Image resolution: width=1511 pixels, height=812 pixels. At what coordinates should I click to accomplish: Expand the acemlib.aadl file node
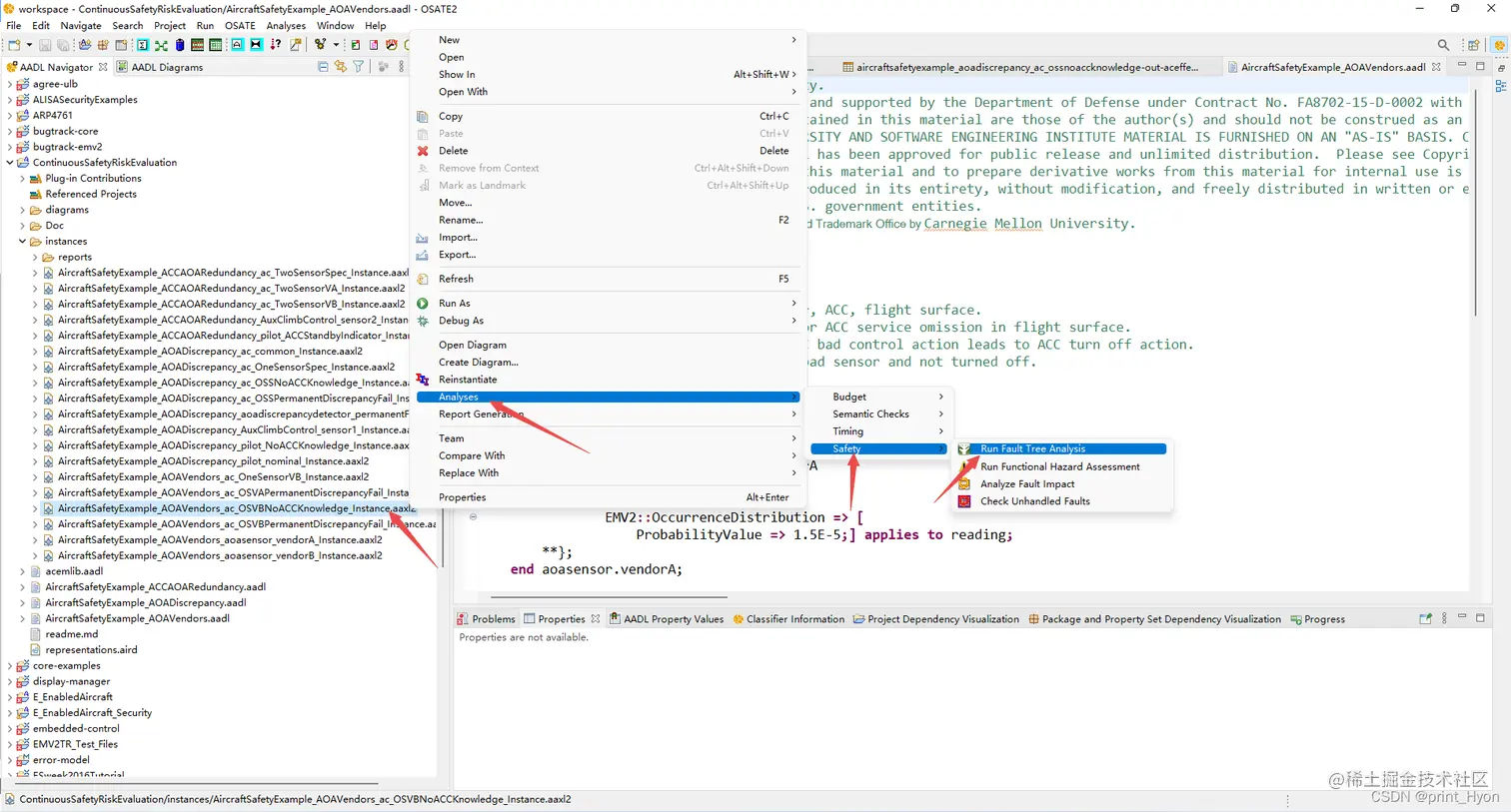tap(22, 571)
